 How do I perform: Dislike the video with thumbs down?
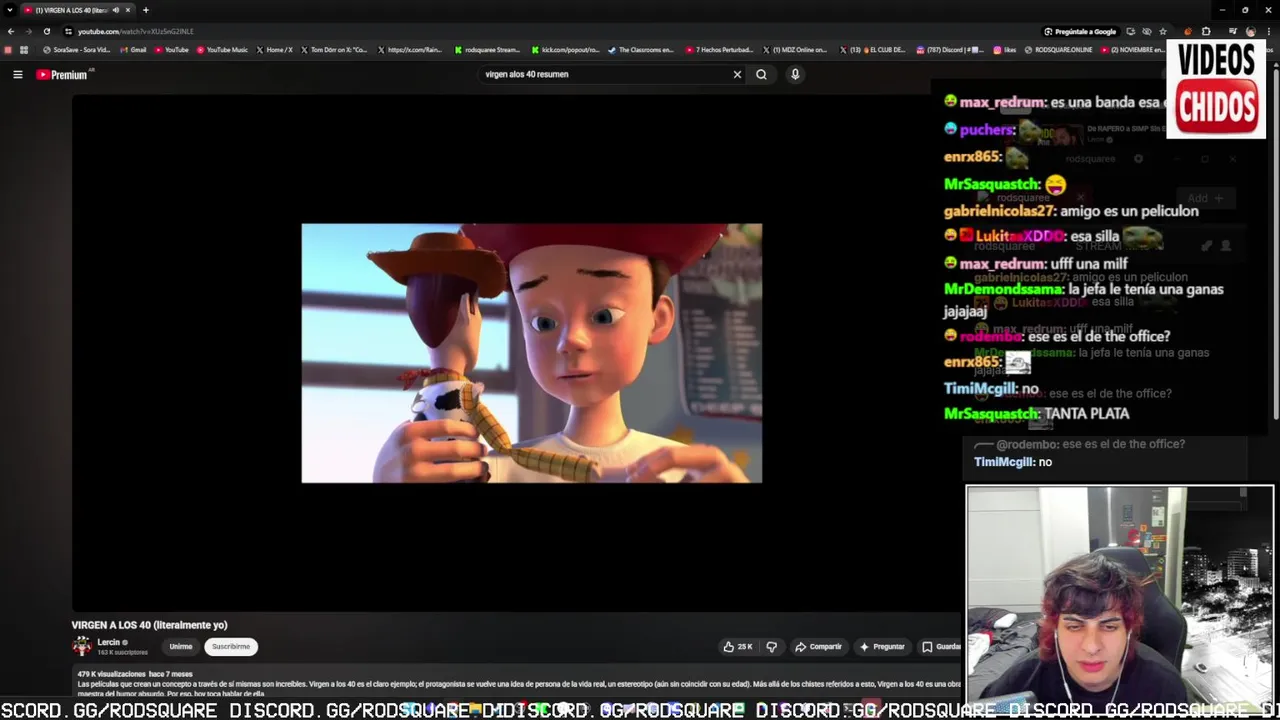771,647
